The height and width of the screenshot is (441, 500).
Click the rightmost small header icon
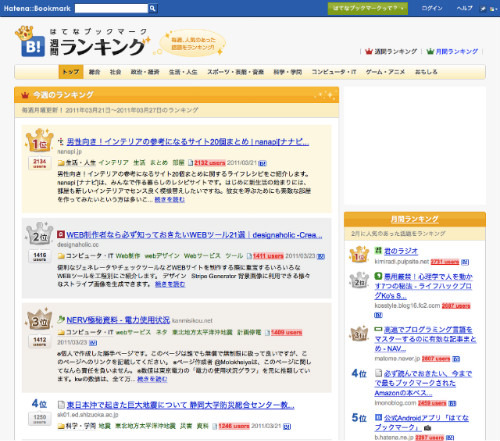tap(493, 9)
